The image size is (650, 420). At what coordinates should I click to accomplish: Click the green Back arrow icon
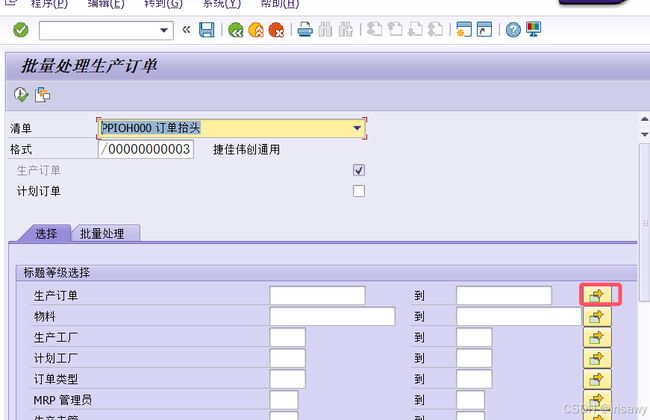click(x=236, y=30)
